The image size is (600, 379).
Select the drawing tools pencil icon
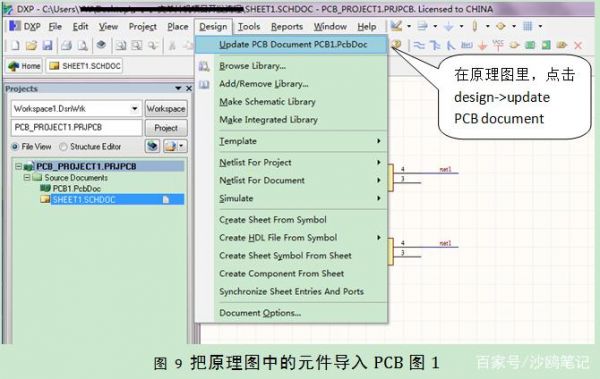pos(396,26)
